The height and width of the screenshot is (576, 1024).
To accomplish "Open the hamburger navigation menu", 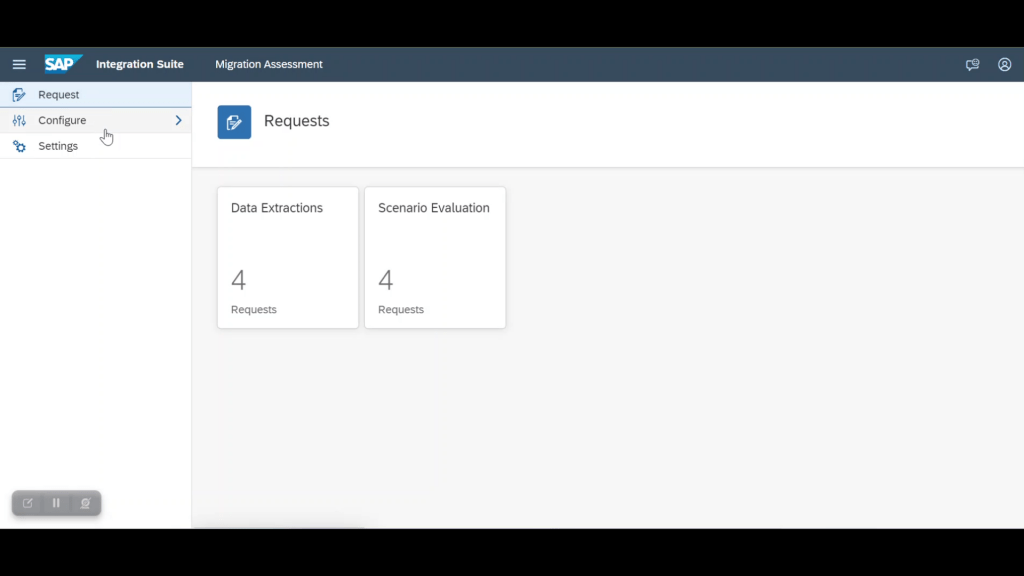I will point(19,64).
